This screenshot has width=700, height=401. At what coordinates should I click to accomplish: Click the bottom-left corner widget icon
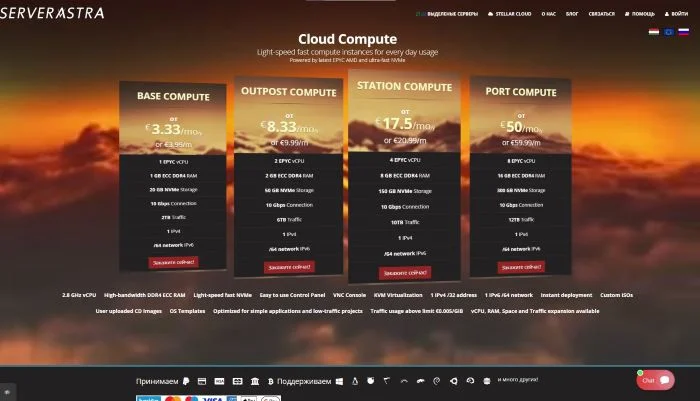click(8, 392)
